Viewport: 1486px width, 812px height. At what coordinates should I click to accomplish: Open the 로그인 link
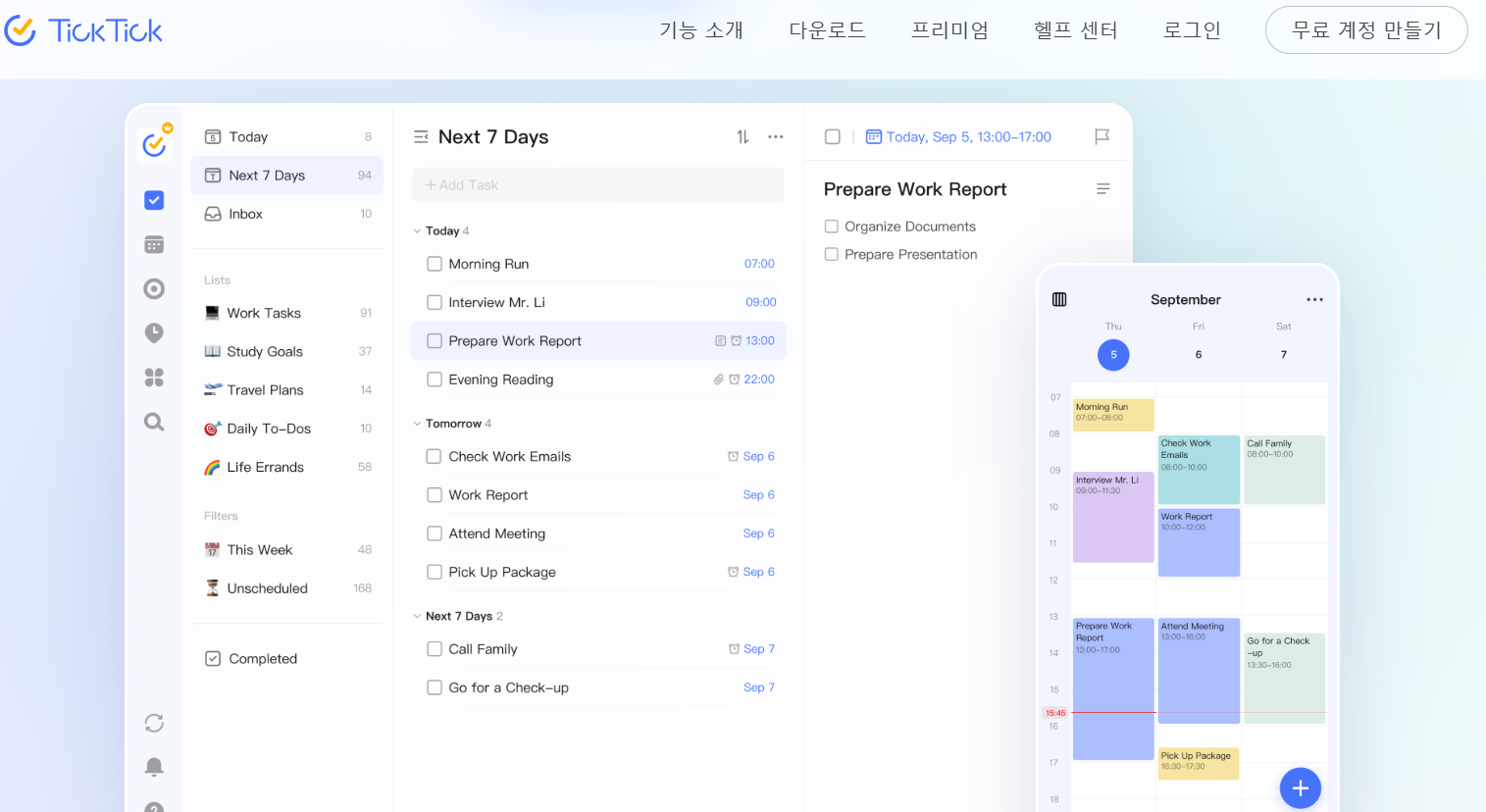[1191, 30]
